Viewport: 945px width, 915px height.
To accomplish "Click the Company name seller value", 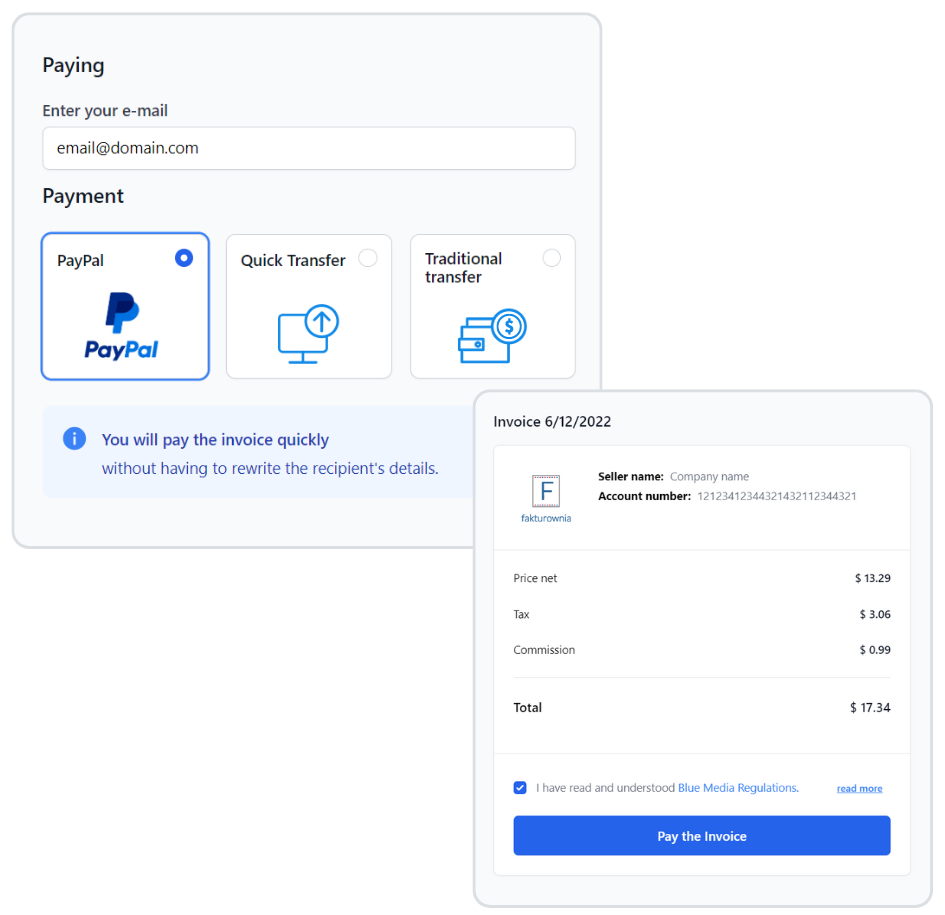I will point(709,477).
